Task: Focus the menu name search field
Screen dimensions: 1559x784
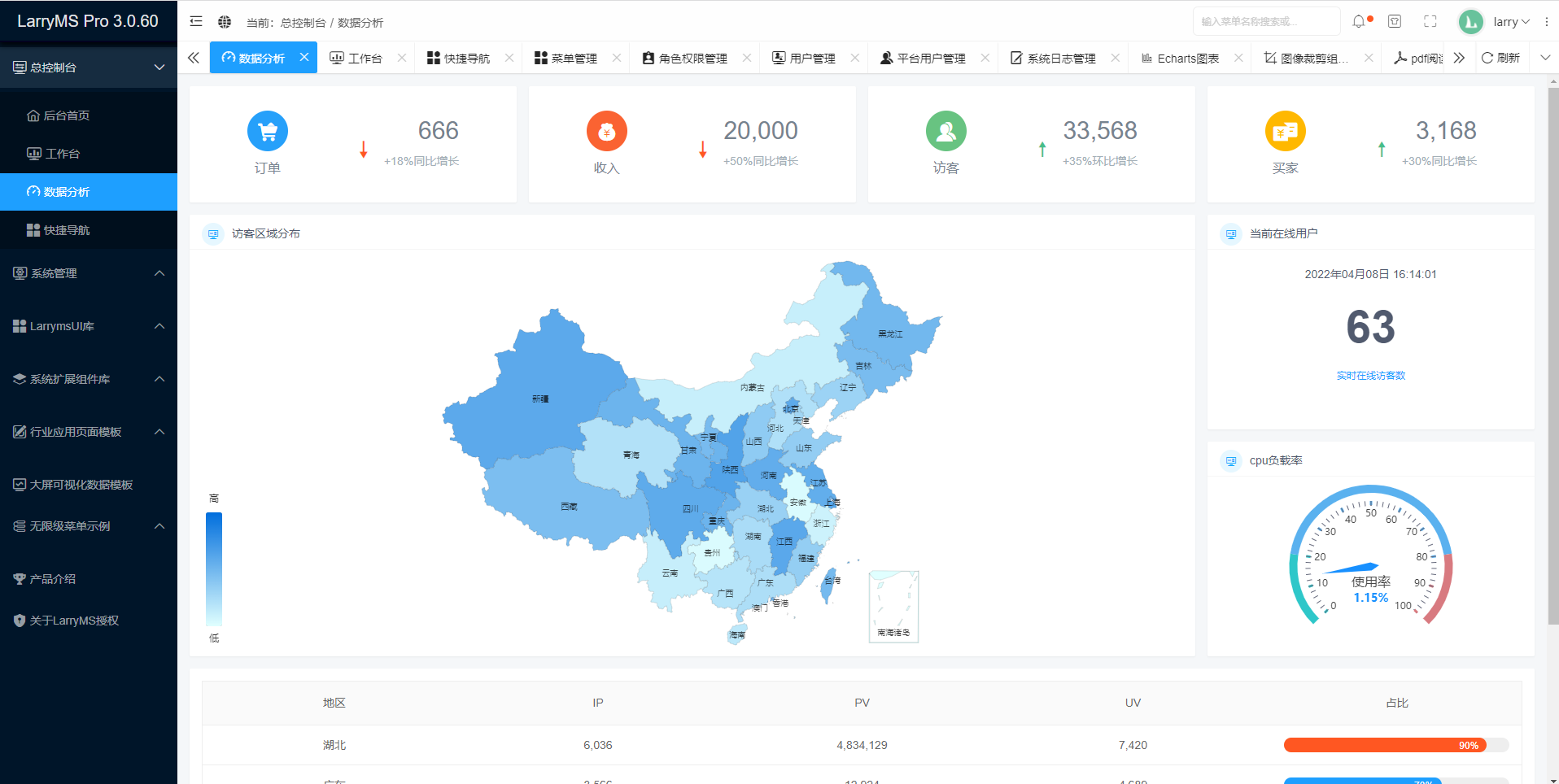Action: [1267, 21]
